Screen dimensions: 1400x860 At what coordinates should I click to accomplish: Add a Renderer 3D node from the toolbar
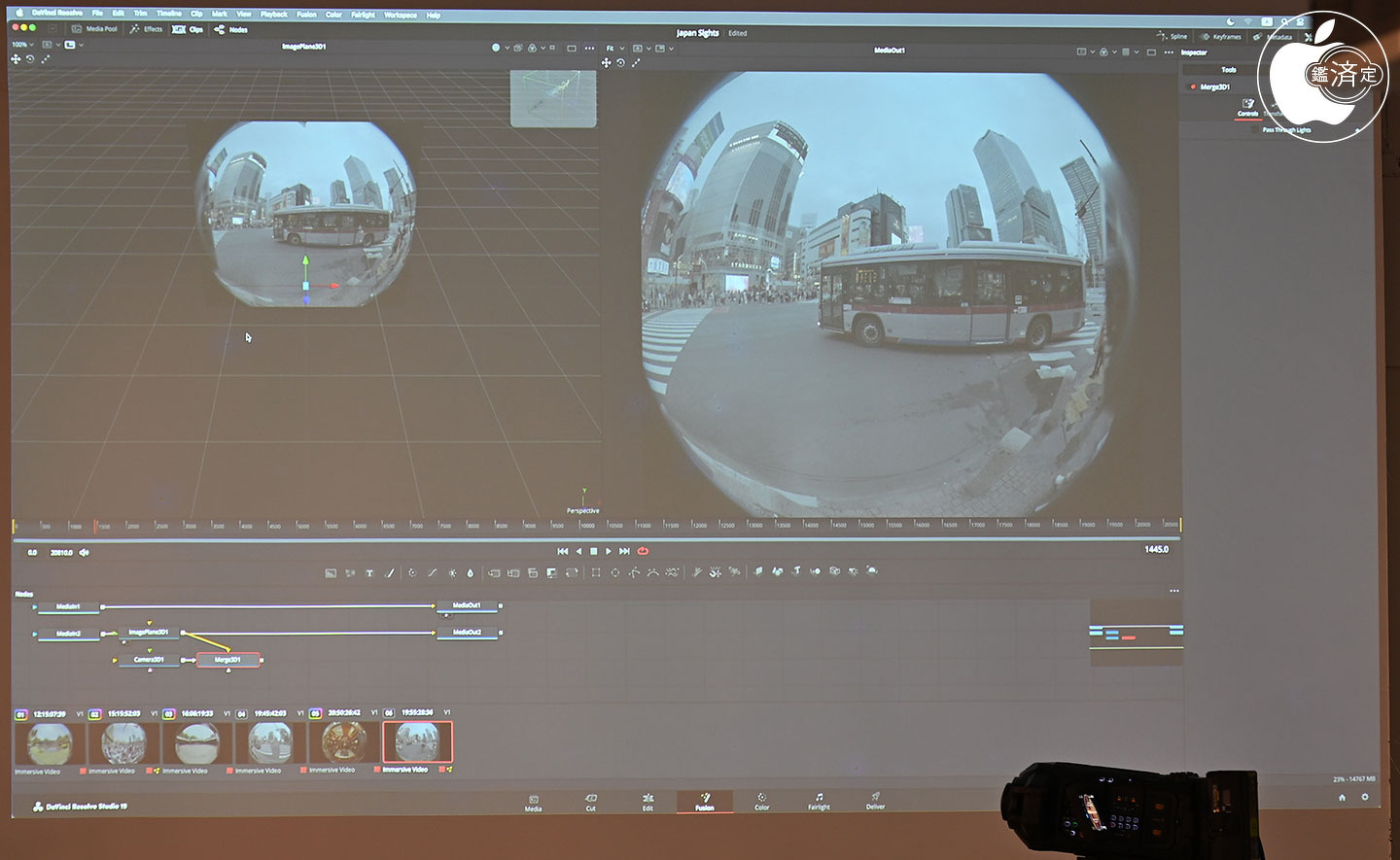pyautogui.click(x=872, y=571)
